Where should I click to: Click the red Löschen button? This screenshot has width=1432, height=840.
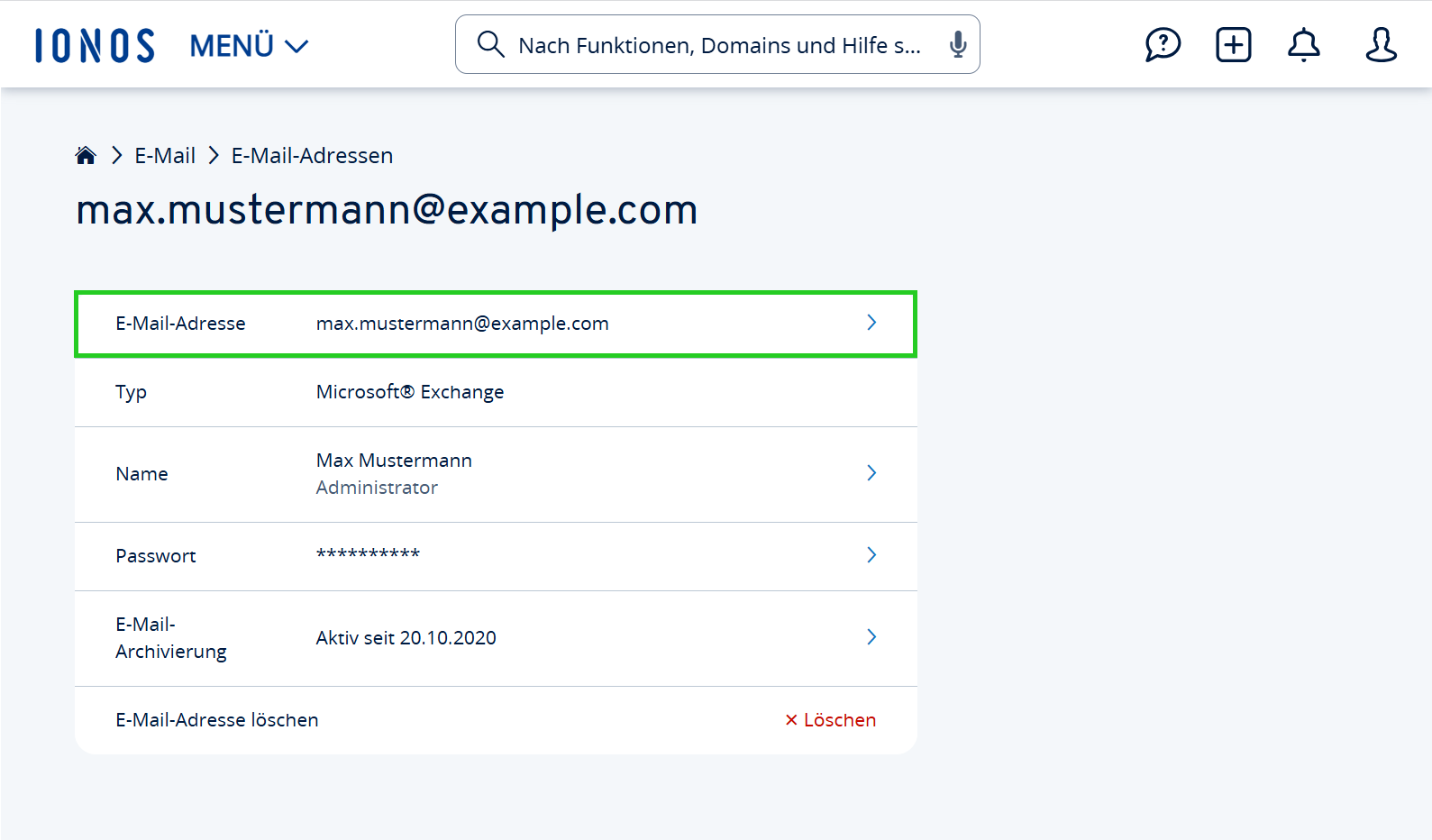pyautogui.click(x=830, y=720)
